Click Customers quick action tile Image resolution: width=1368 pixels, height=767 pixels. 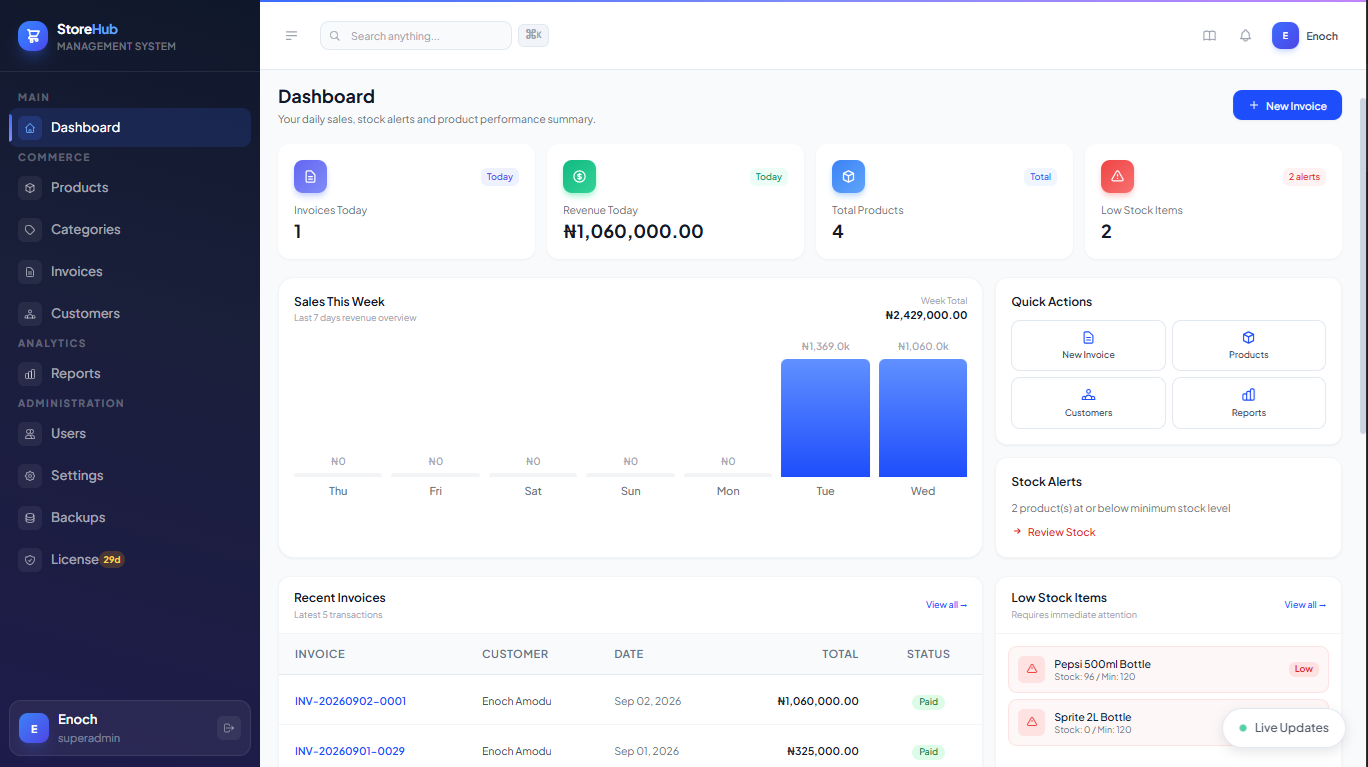[1088, 403]
